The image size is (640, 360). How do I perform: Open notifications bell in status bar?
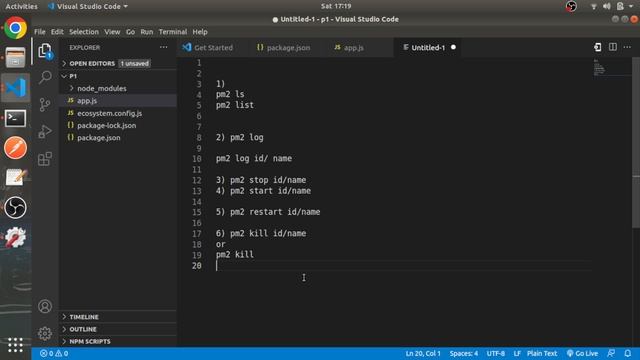point(628,353)
